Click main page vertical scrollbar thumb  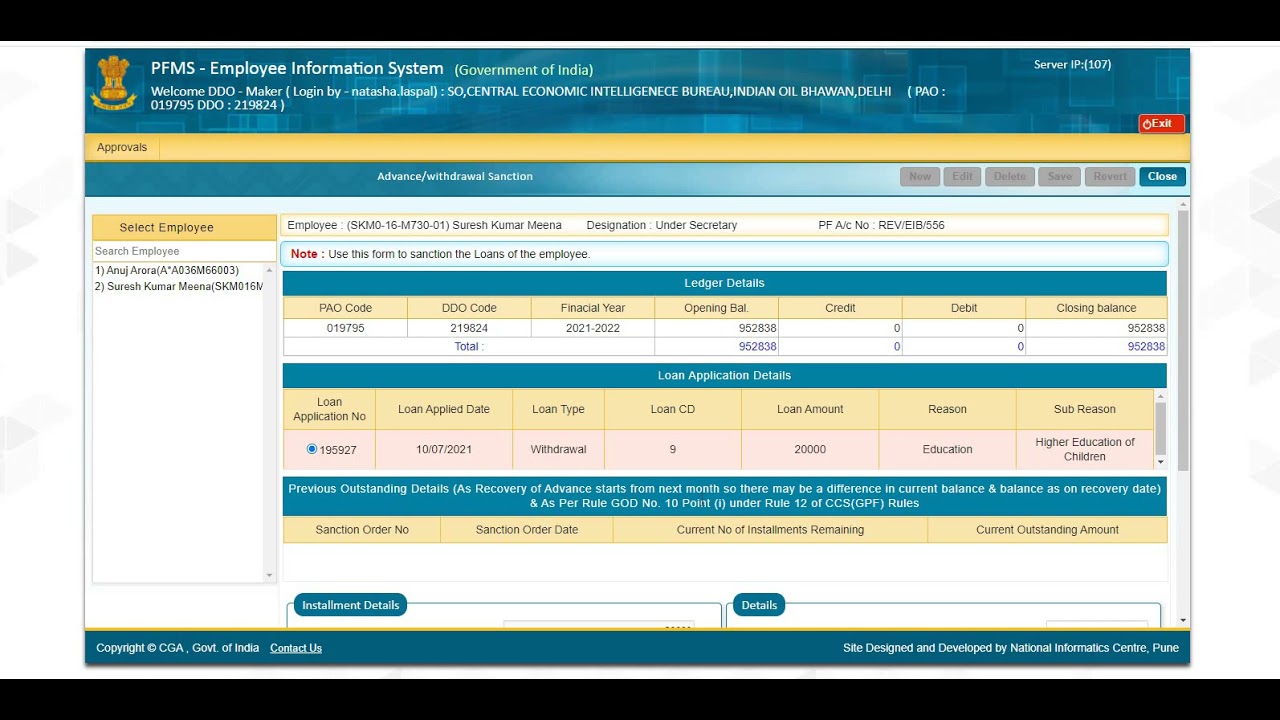pyautogui.click(x=1183, y=340)
